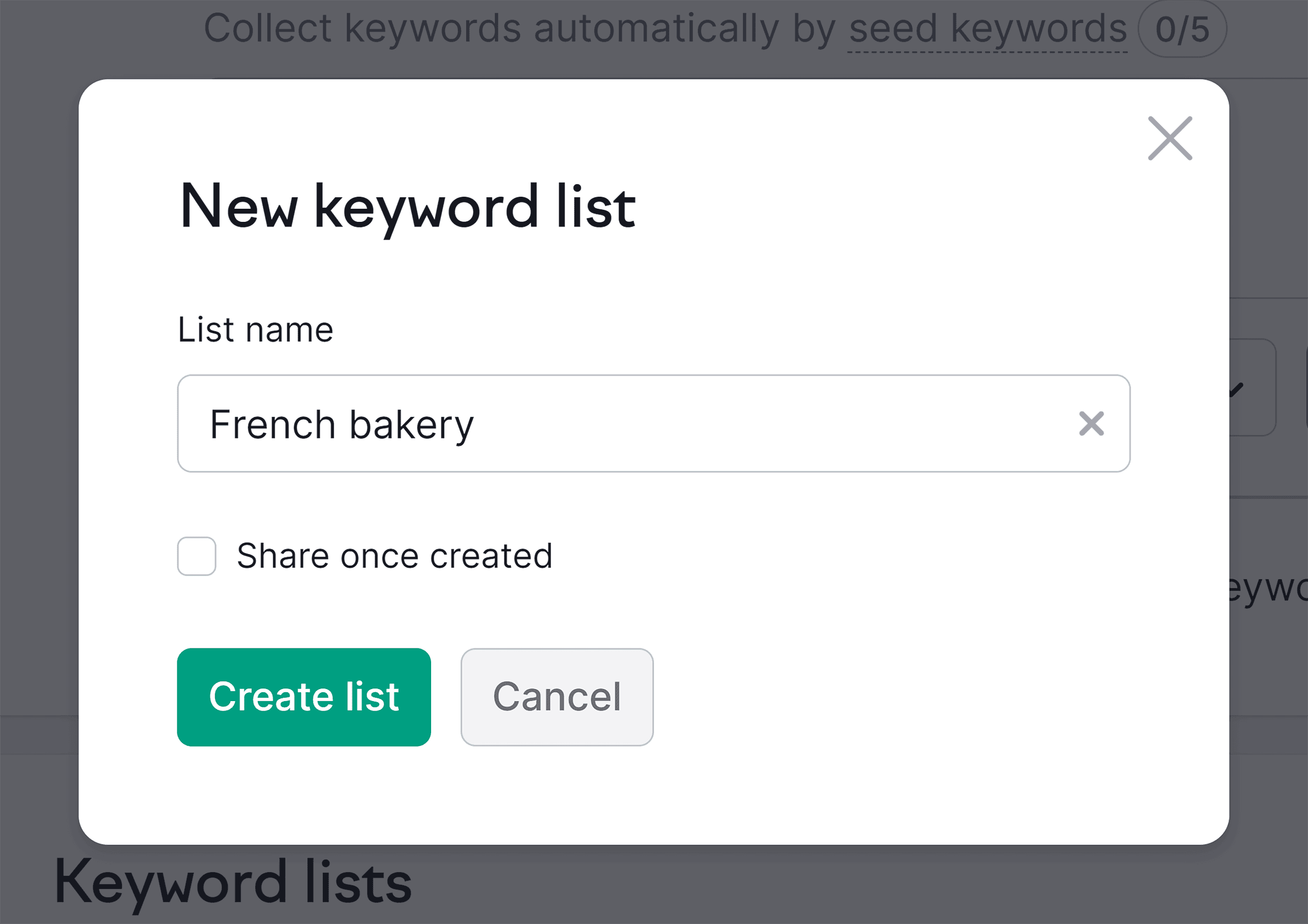Click the 0/5 seed keywords counter badge

1182,28
